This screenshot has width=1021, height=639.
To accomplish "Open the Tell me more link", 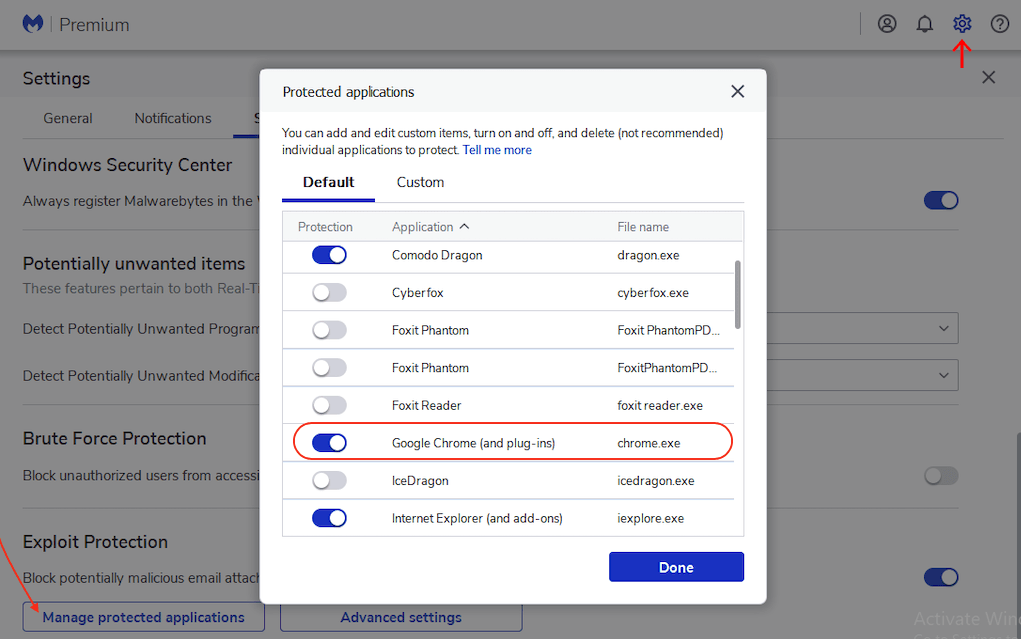I will tap(497, 150).
